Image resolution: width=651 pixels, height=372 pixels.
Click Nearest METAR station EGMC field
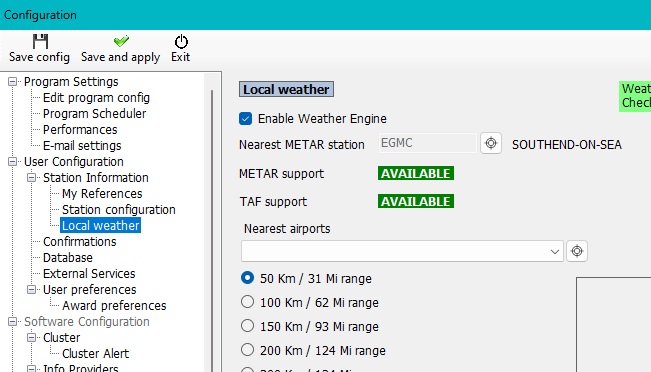(x=427, y=143)
